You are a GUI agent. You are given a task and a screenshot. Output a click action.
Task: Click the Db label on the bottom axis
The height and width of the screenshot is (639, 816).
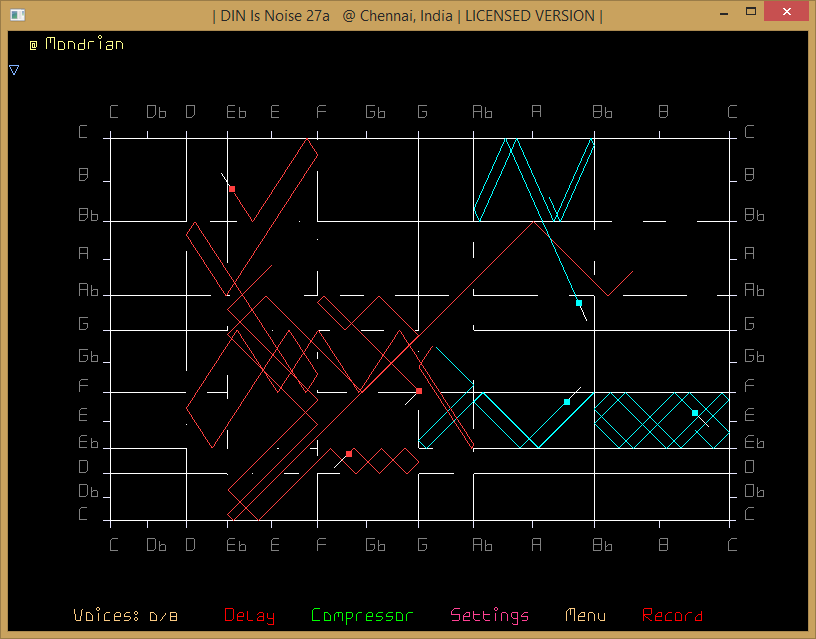[157, 545]
